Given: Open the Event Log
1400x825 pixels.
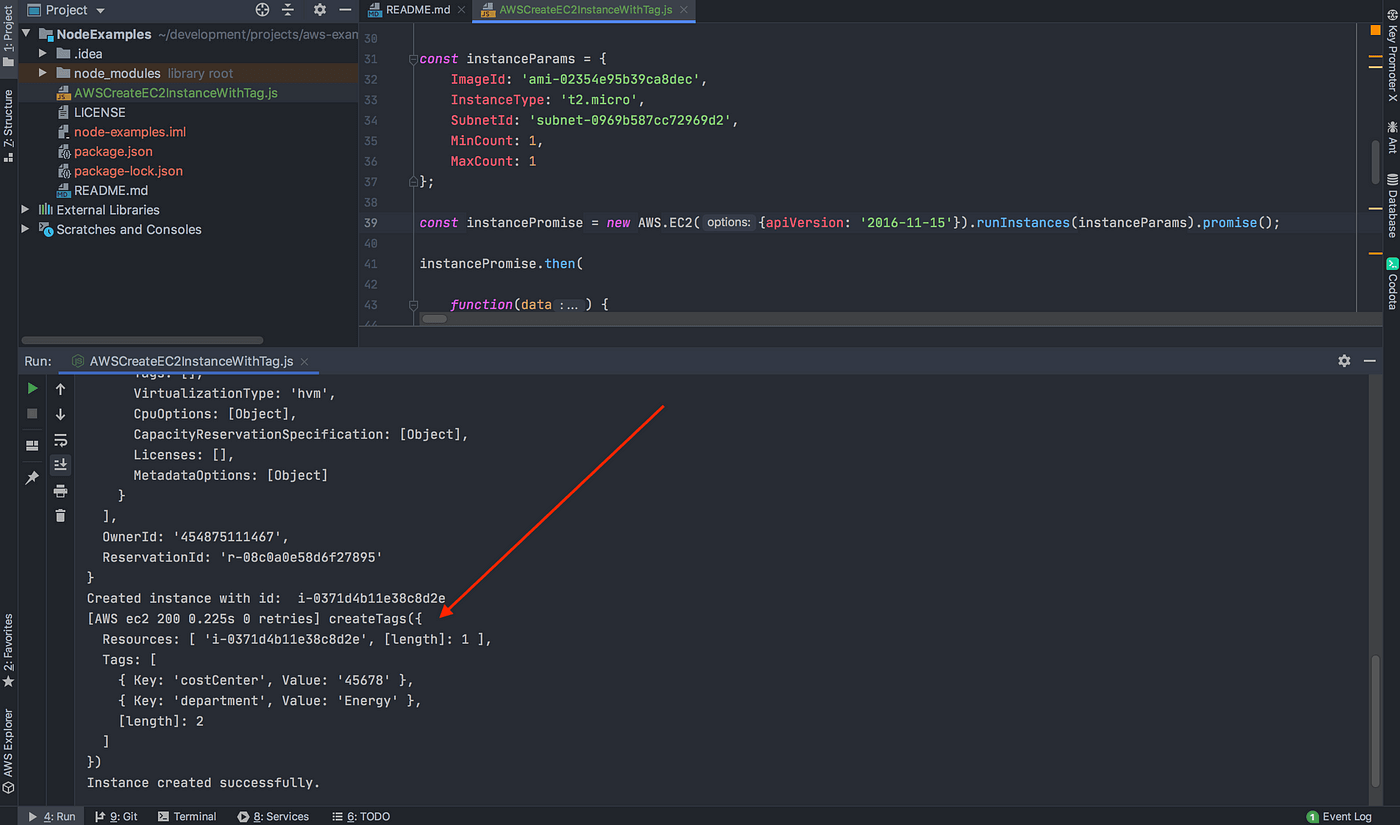Looking at the screenshot, I should pyautogui.click(x=1339, y=816).
